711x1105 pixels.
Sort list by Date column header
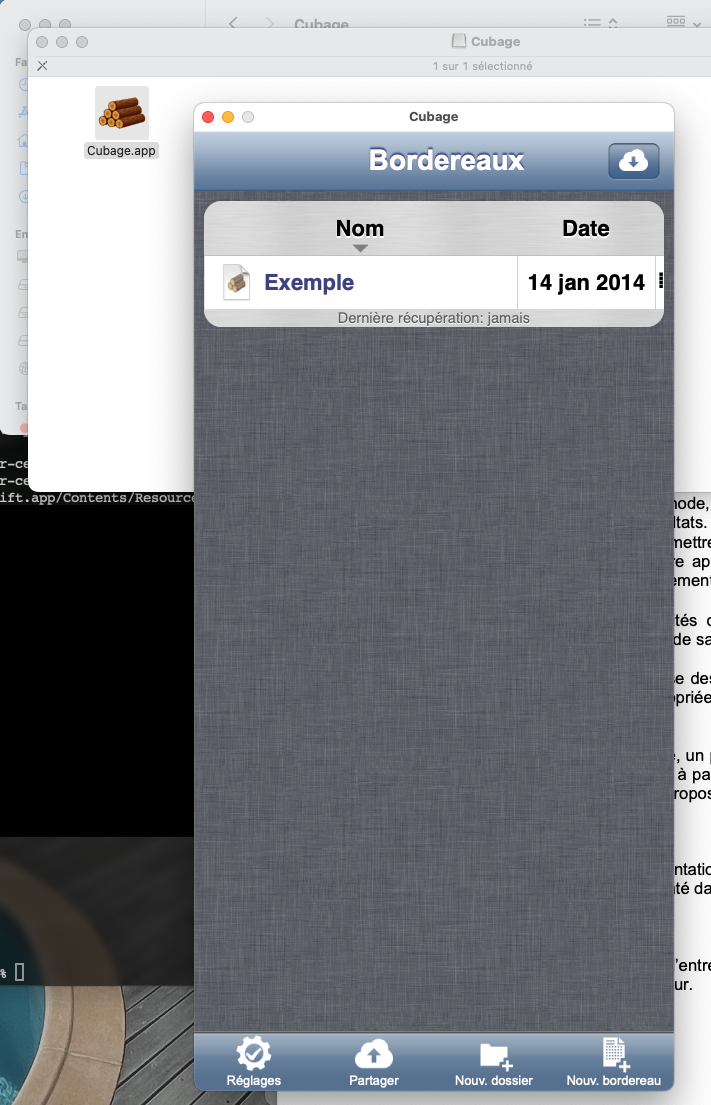pos(585,228)
